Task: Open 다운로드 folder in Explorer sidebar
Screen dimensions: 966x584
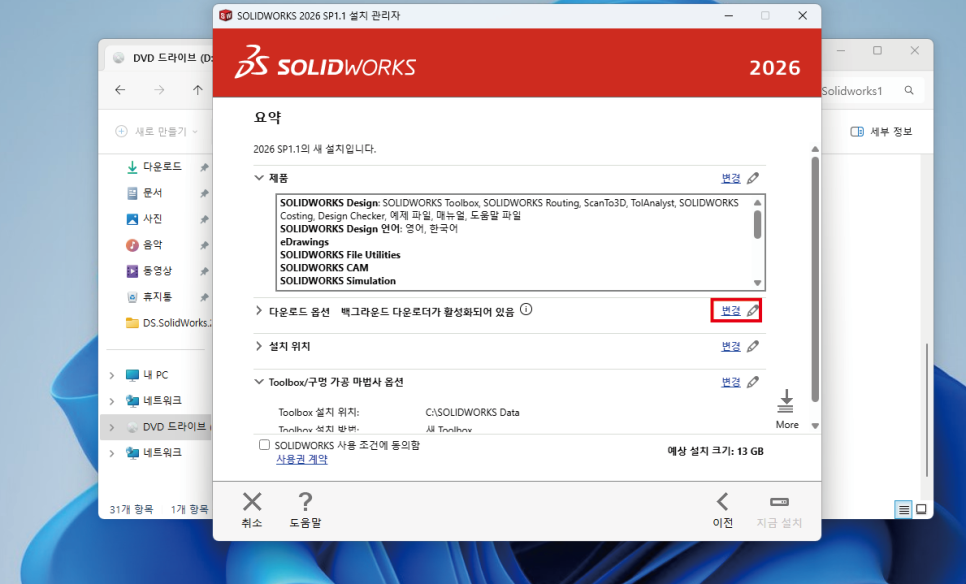Action: (161, 167)
